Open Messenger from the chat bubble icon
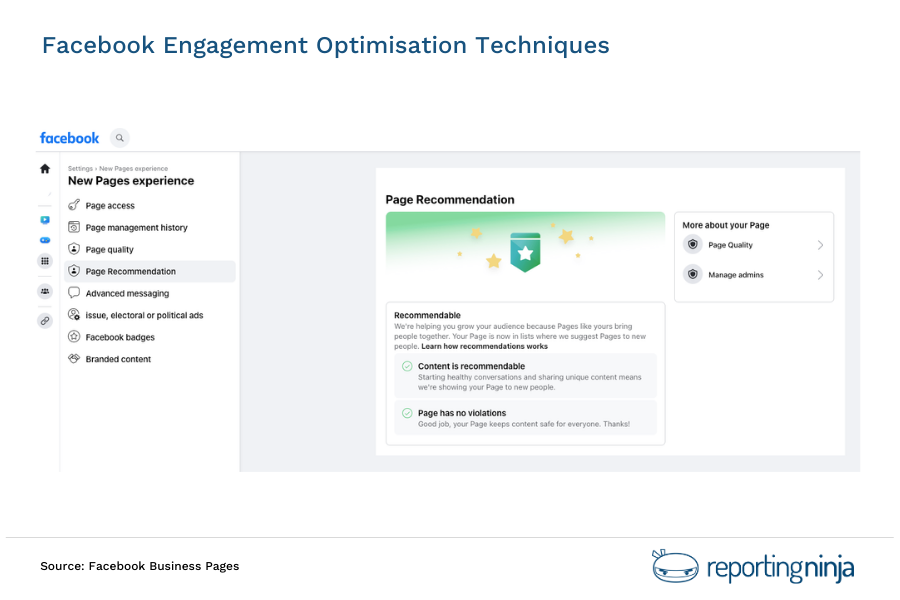The image size is (900, 600). 44,240
